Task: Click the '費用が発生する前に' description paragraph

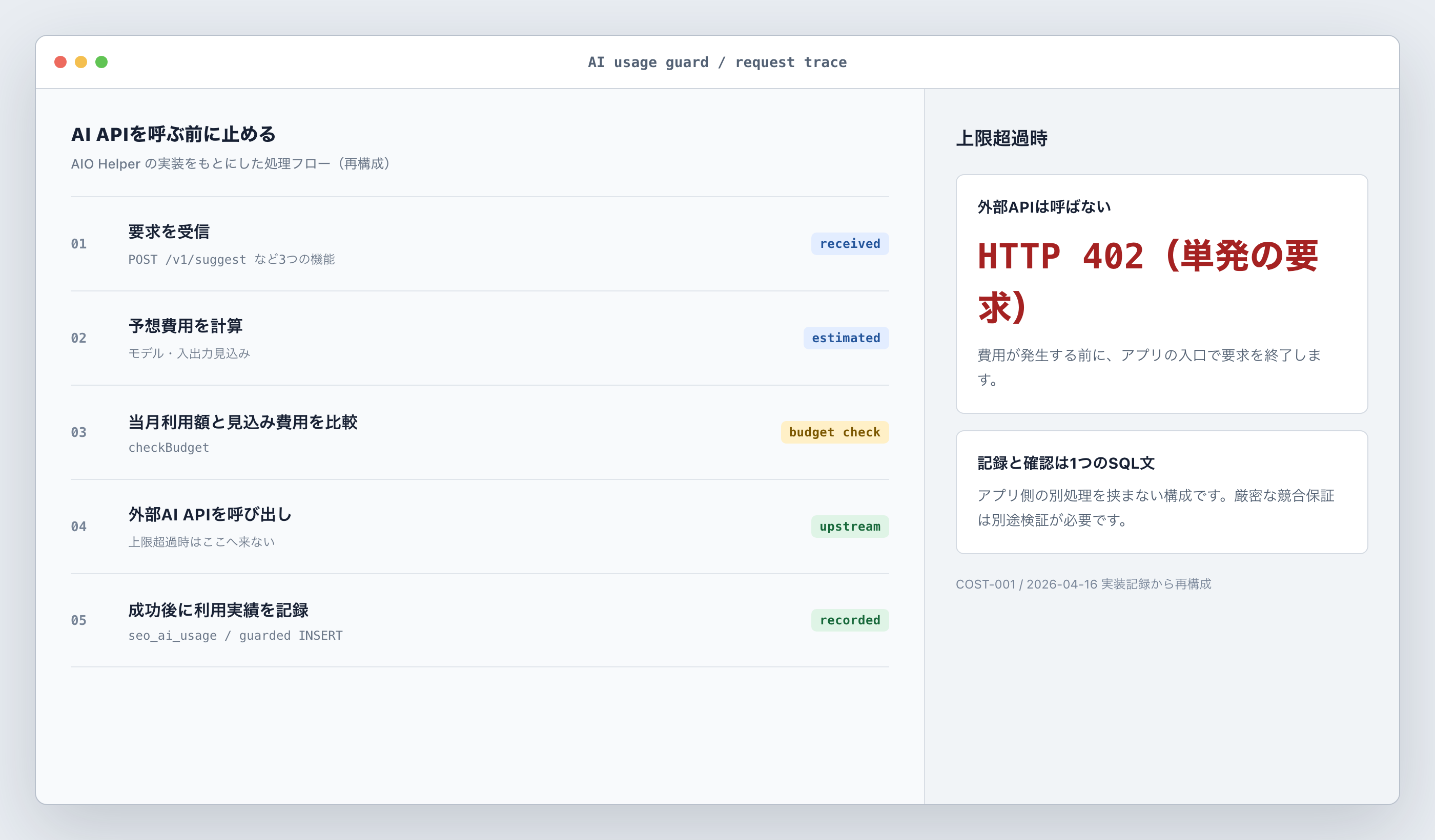Action: pos(1149,367)
